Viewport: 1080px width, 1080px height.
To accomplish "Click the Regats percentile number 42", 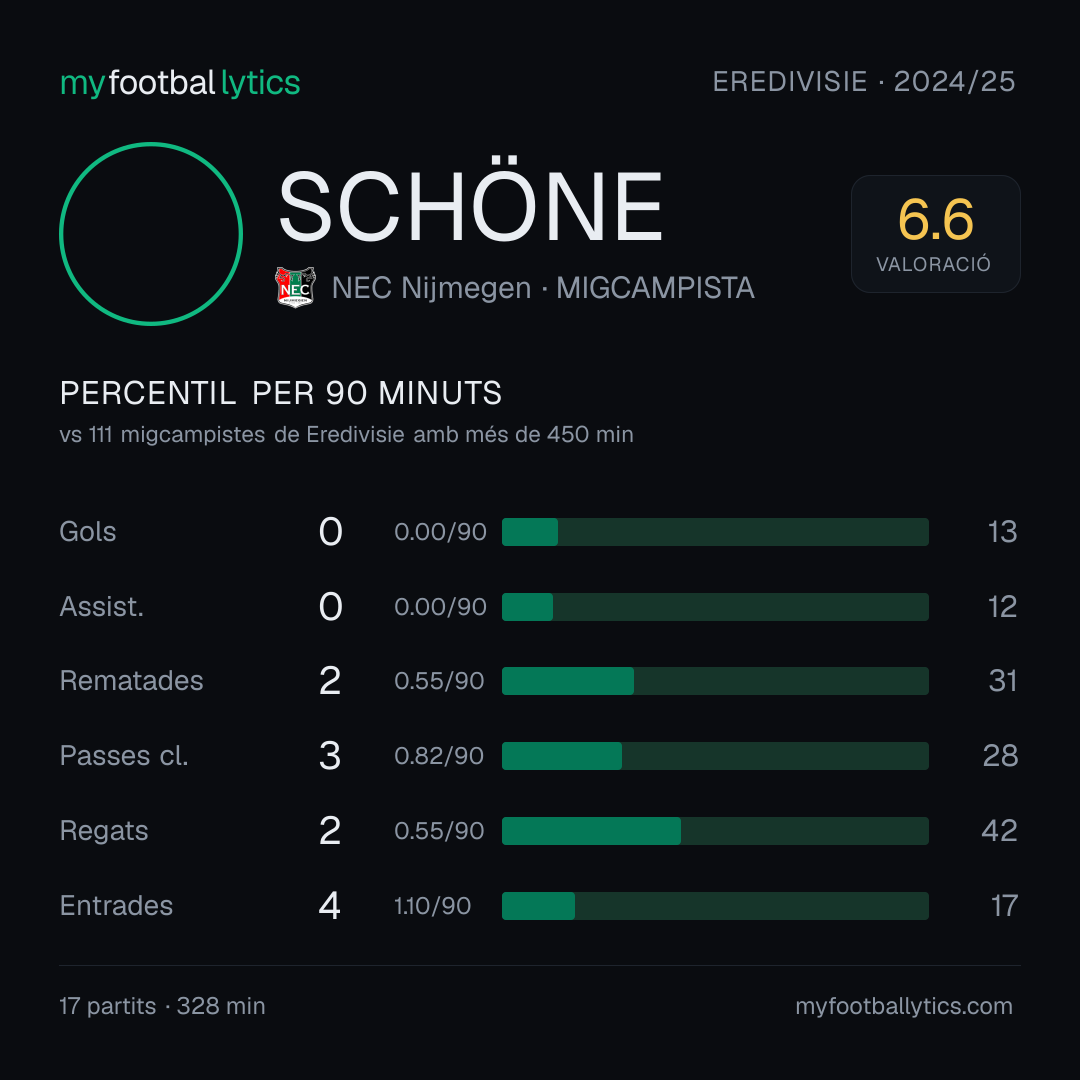I will (999, 831).
